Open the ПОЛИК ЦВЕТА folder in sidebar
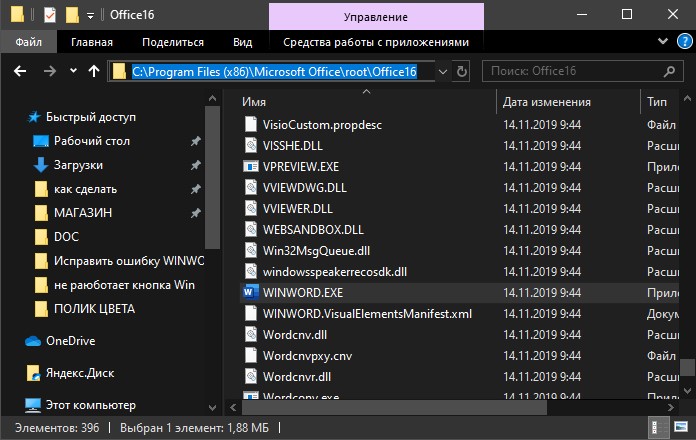Viewport: 696px width, 440px height. (94, 309)
